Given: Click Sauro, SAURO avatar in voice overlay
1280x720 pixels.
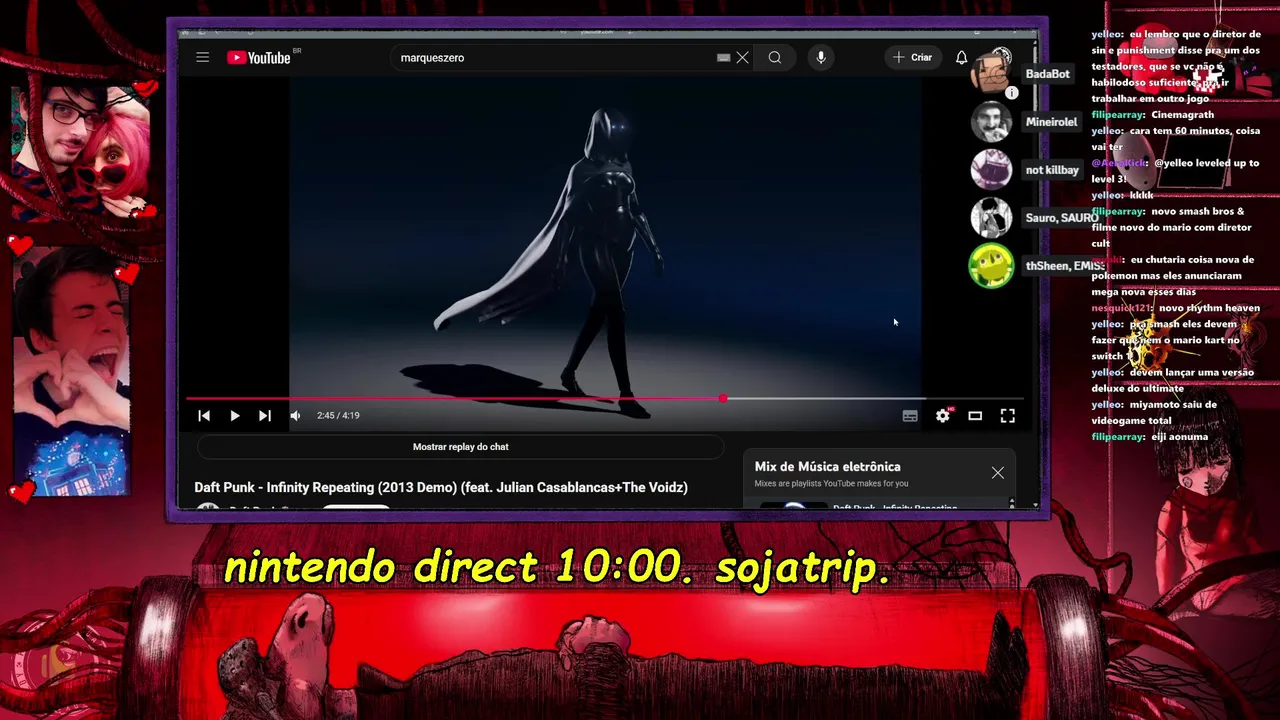Looking at the screenshot, I should point(991,218).
